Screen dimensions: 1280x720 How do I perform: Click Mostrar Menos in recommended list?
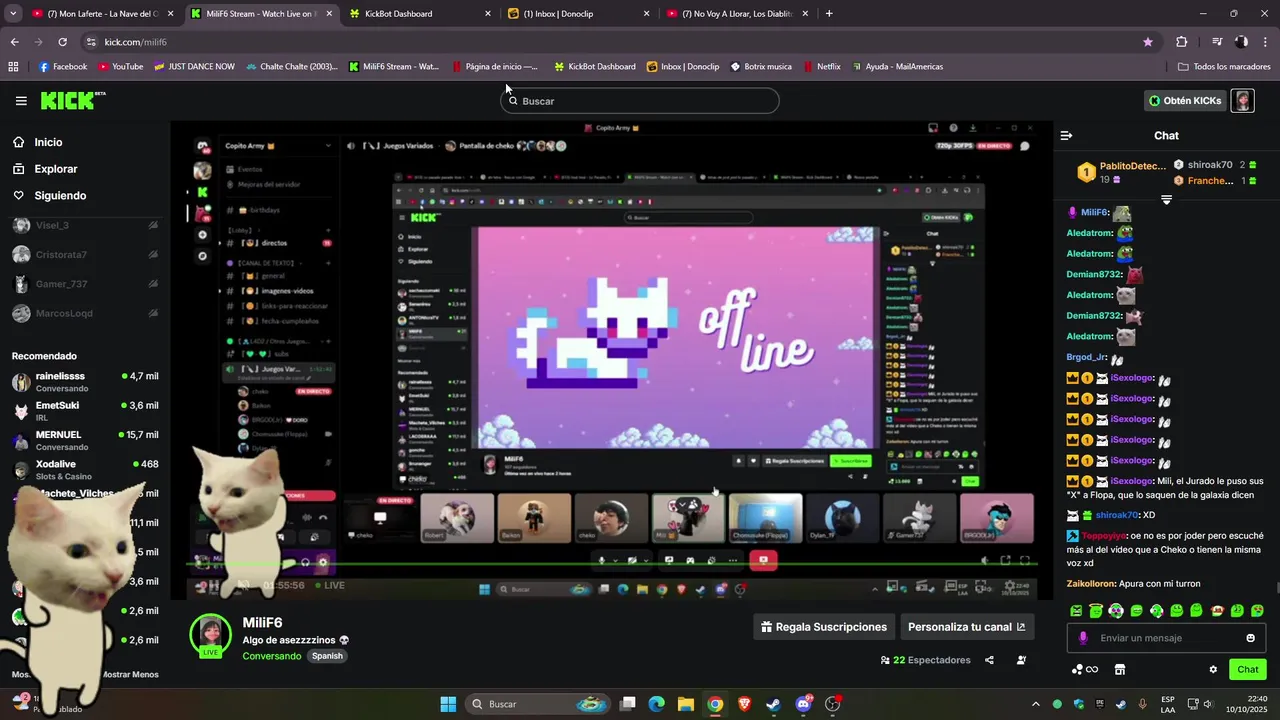130,674
